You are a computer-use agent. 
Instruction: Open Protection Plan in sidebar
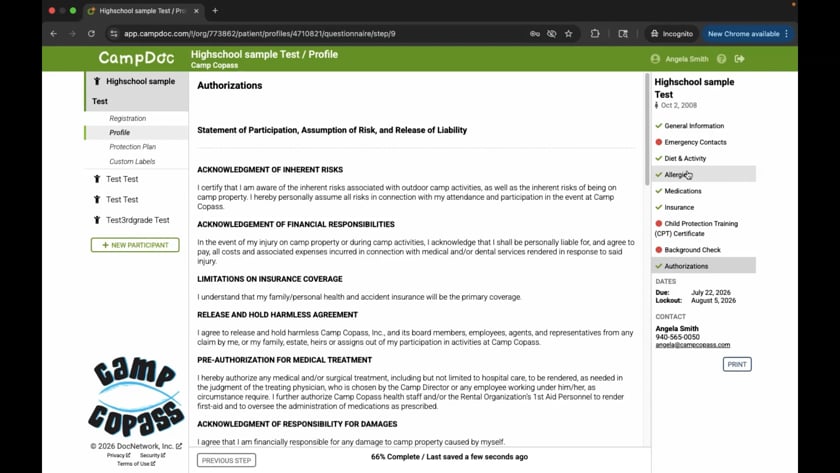(x=132, y=147)
